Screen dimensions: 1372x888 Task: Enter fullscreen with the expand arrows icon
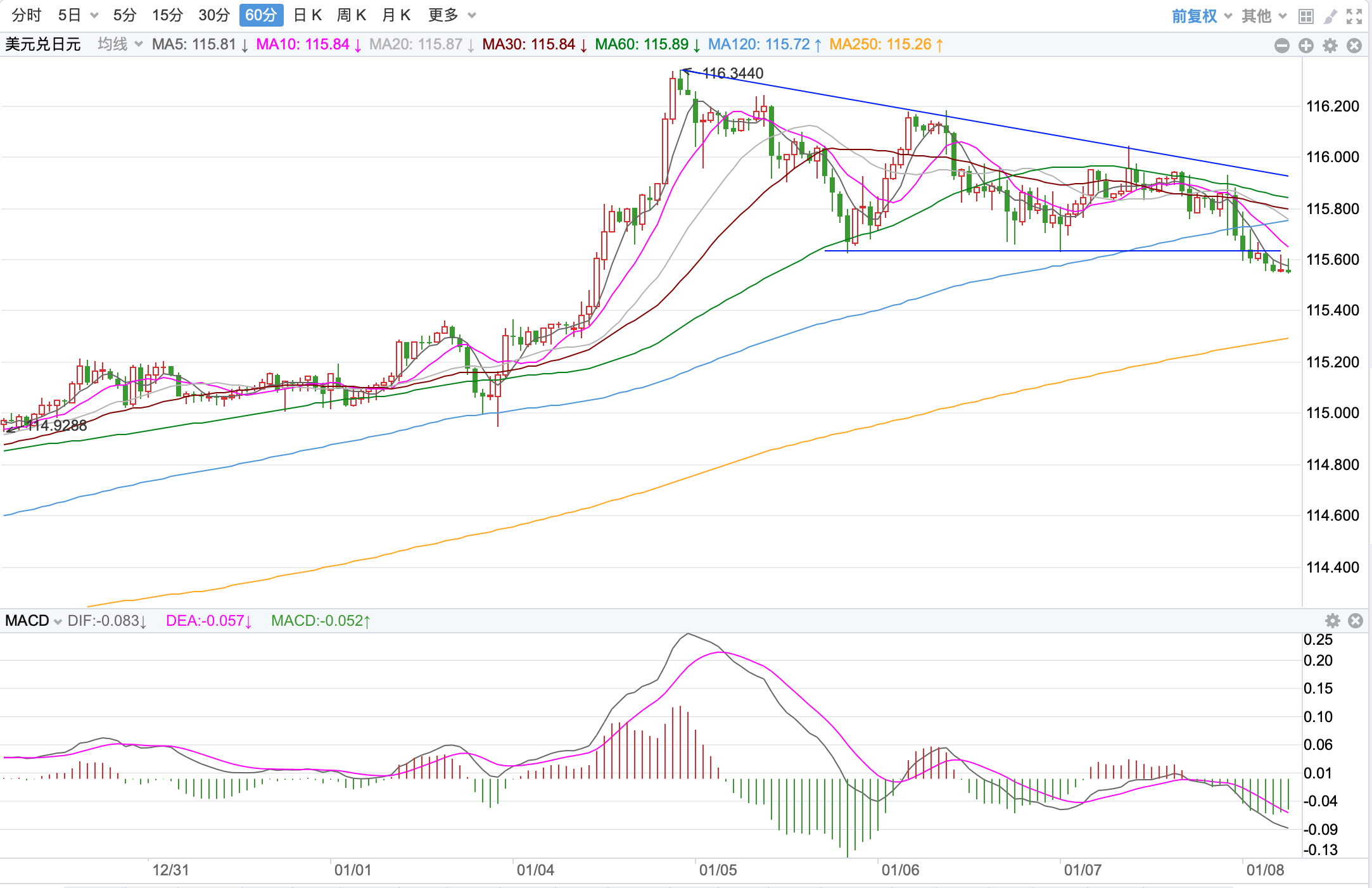click(x=1354, y=16)
